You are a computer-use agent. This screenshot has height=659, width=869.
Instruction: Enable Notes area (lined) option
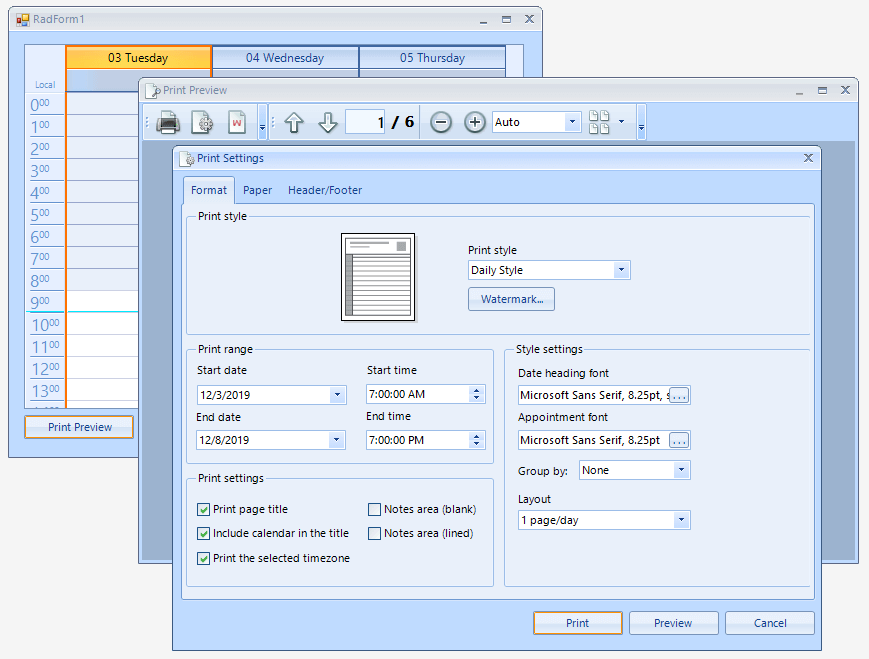(x=375, y=533)
